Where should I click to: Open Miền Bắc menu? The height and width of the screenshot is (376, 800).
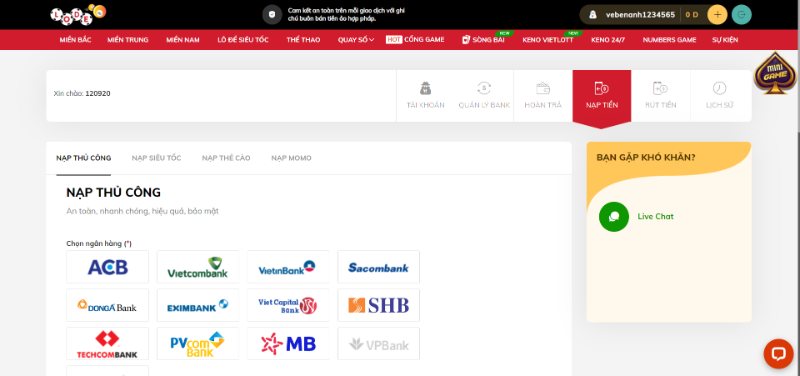tap(76, 40)
